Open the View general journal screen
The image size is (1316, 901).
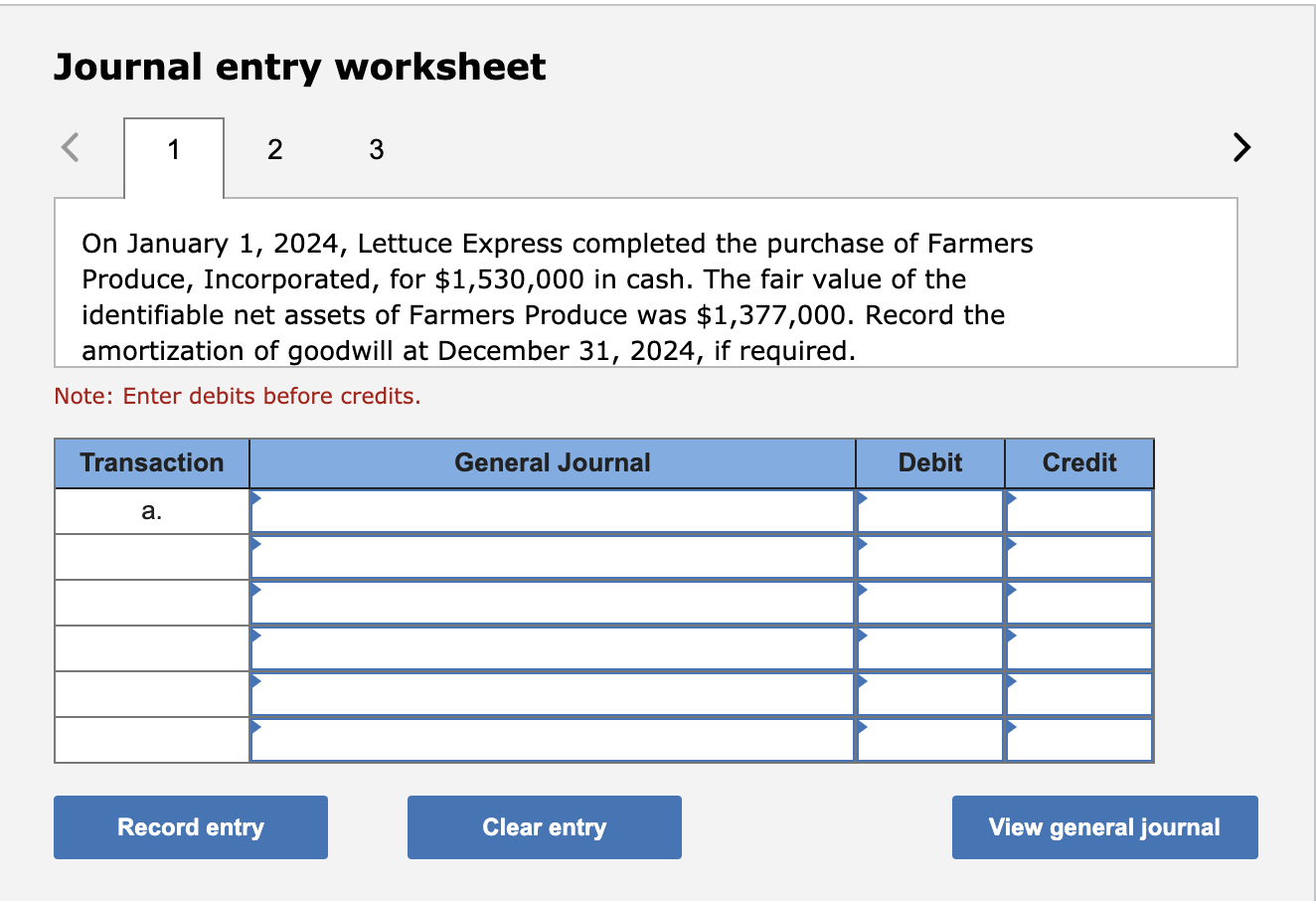(x=1103, y=826)
